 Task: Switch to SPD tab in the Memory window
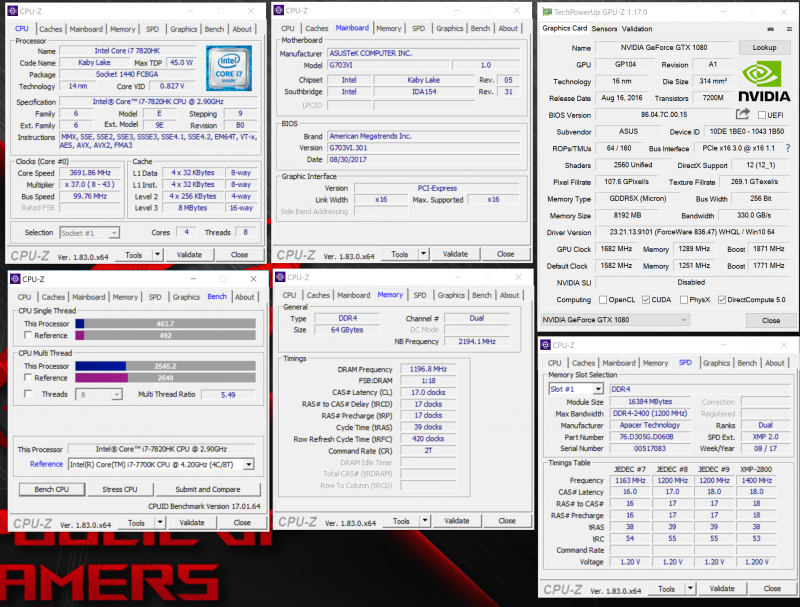pos(420,295)
